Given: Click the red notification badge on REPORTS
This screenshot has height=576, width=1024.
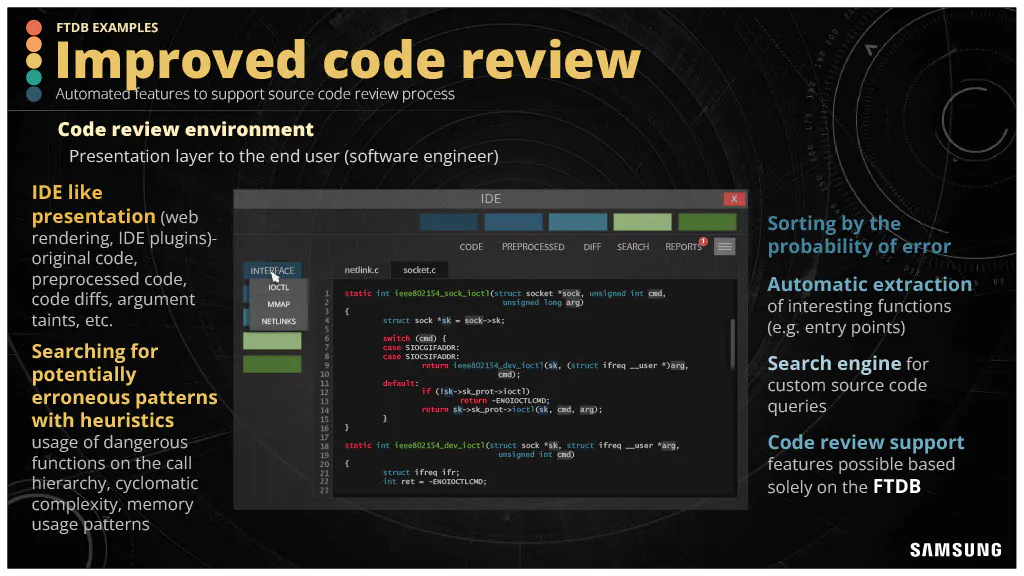Looking at the screenshot, I should 703,242.
